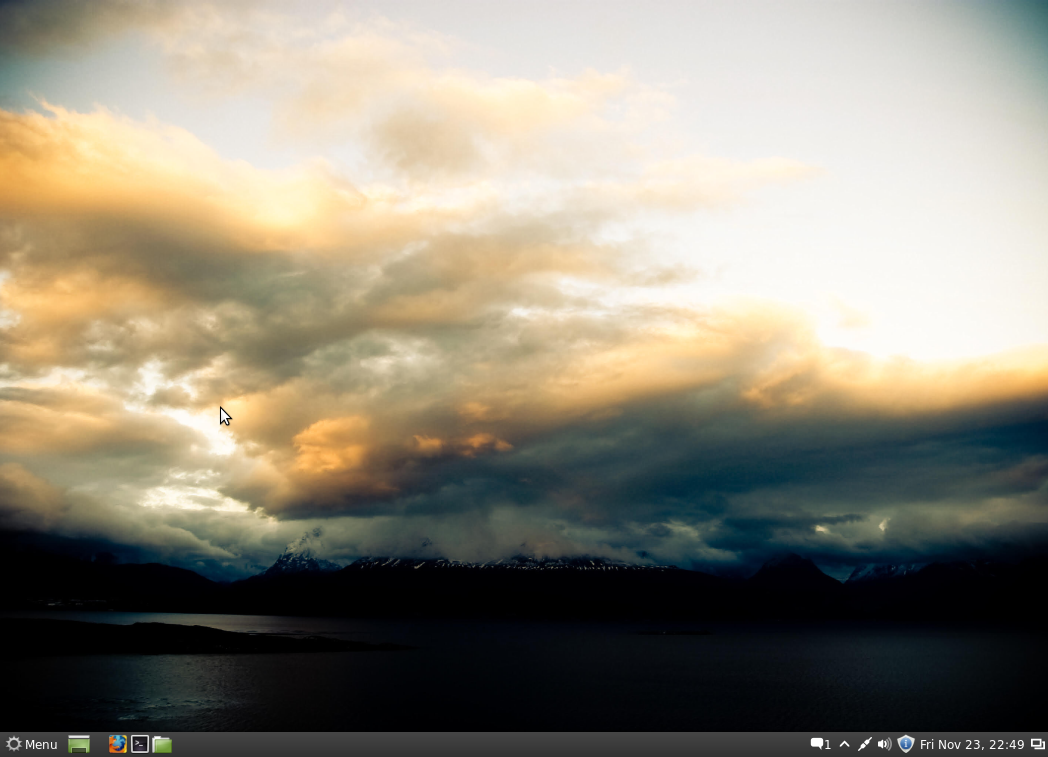Open Update Manager via the shield tray icon
Viewport: 1048px width, 757px height.
(x=905, y=744)
